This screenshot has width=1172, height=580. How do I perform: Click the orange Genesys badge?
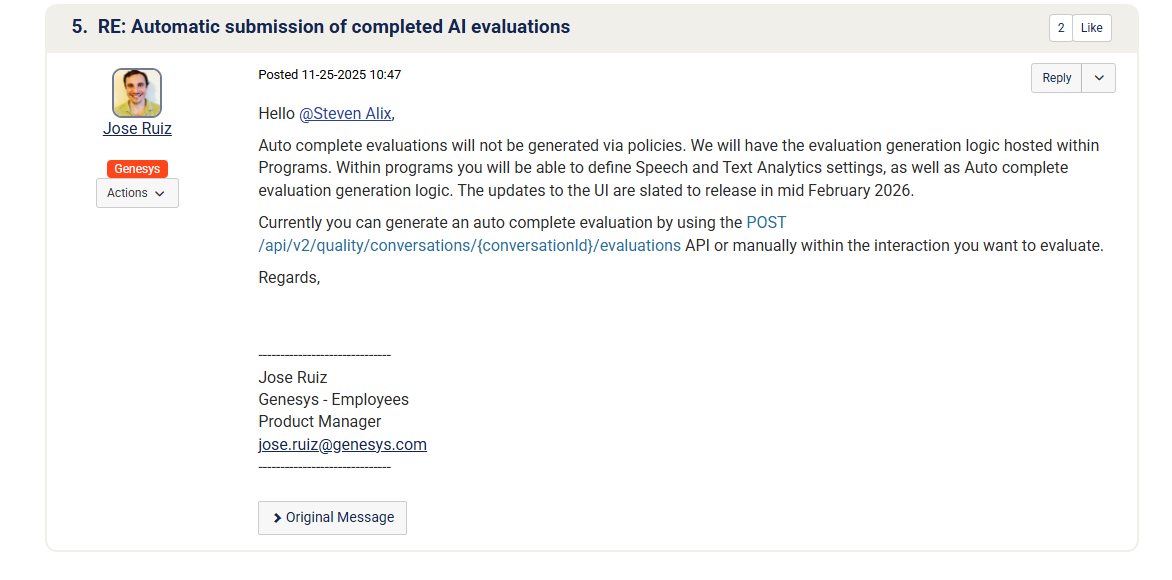pyautogui.click(x=137, y=169)
